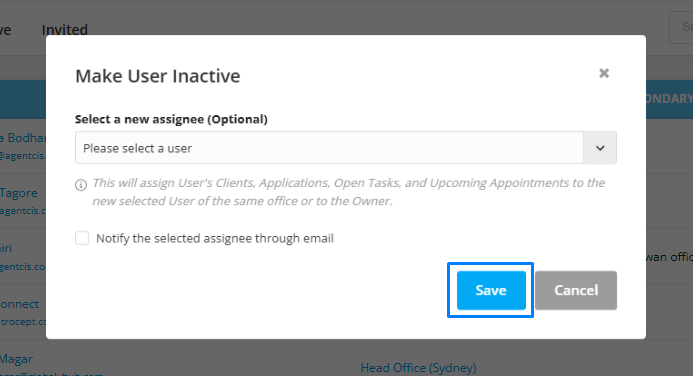This screenshot has width=693, height=376.
Task: Select the partially visible Active tab
Action: pyautogui.click(x=5, y=30)
